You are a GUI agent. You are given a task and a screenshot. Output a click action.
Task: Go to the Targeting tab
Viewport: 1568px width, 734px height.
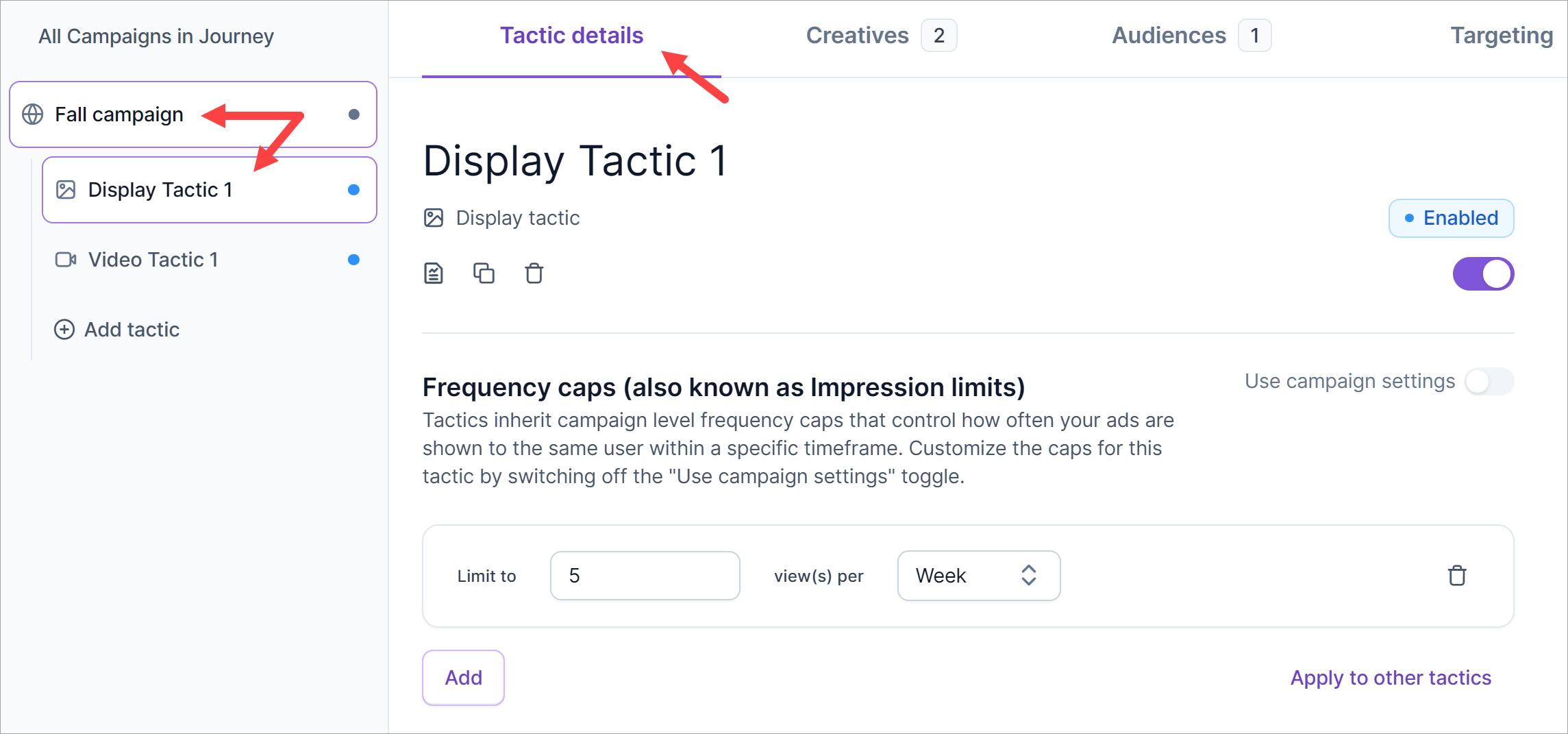[x=1501, y=36]
